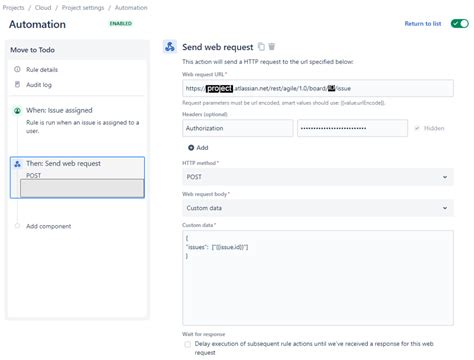This screenshot has width=474, height=360.
Task: Open Audit log section
Action: click(39, 85)
